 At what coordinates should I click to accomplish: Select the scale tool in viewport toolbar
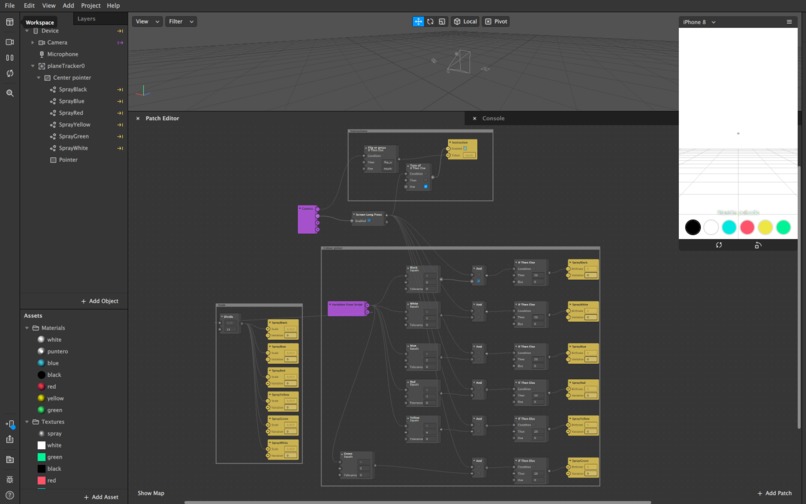[x=442, y=22]
